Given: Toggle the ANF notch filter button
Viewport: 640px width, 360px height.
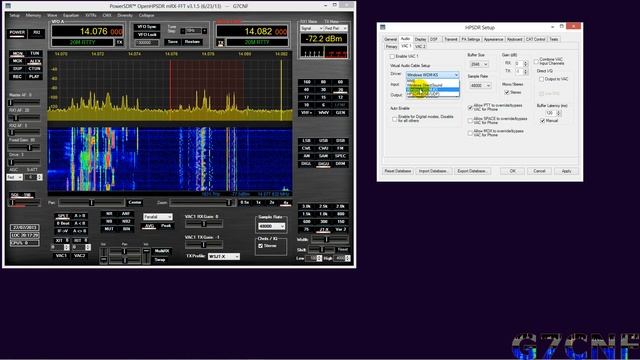Looking at the screenshot, I should tap(126, 214).
